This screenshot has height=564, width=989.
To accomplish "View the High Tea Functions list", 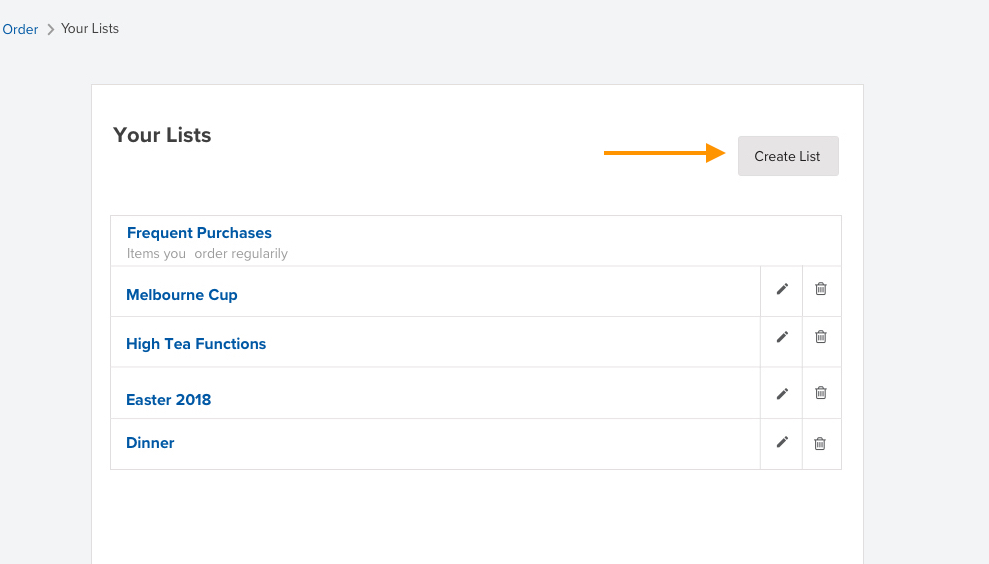I will coord(196,344).
